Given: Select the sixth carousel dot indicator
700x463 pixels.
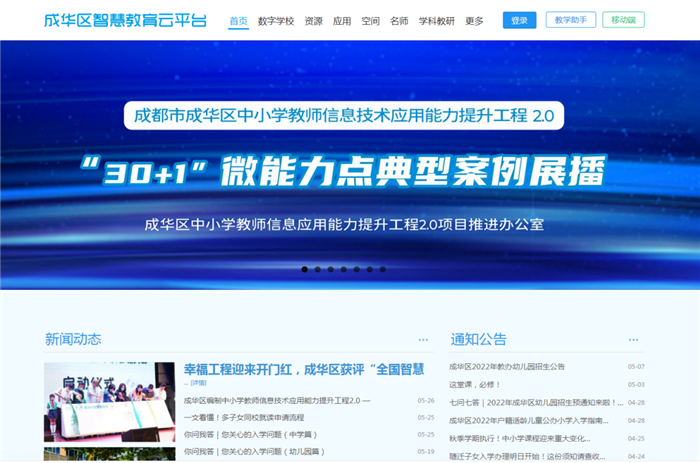Looking at the screenshot, I should 370,269.
